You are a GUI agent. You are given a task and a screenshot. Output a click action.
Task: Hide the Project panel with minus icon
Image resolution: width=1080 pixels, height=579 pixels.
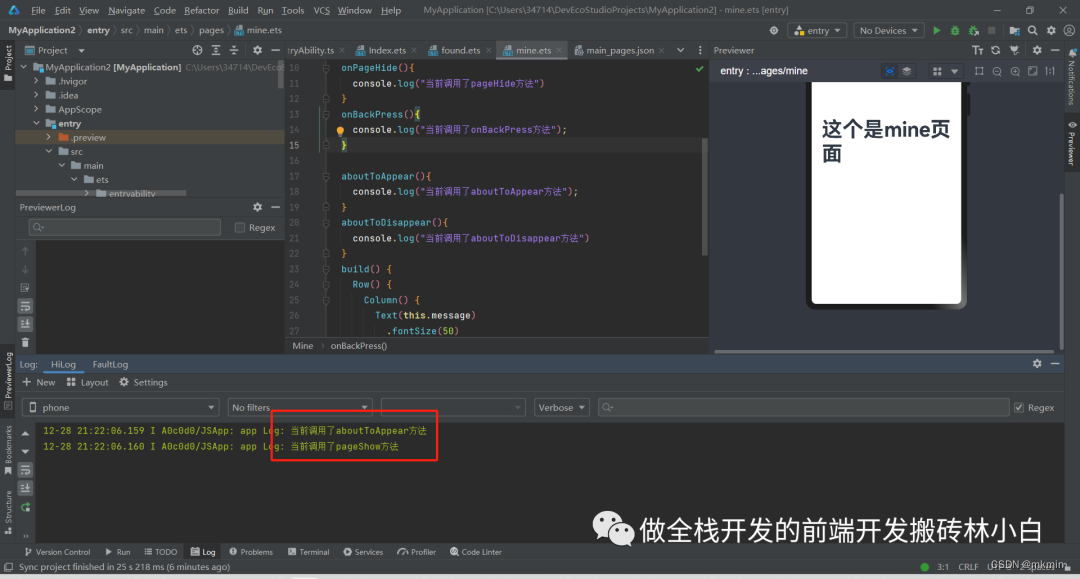[x=276, y=50]
